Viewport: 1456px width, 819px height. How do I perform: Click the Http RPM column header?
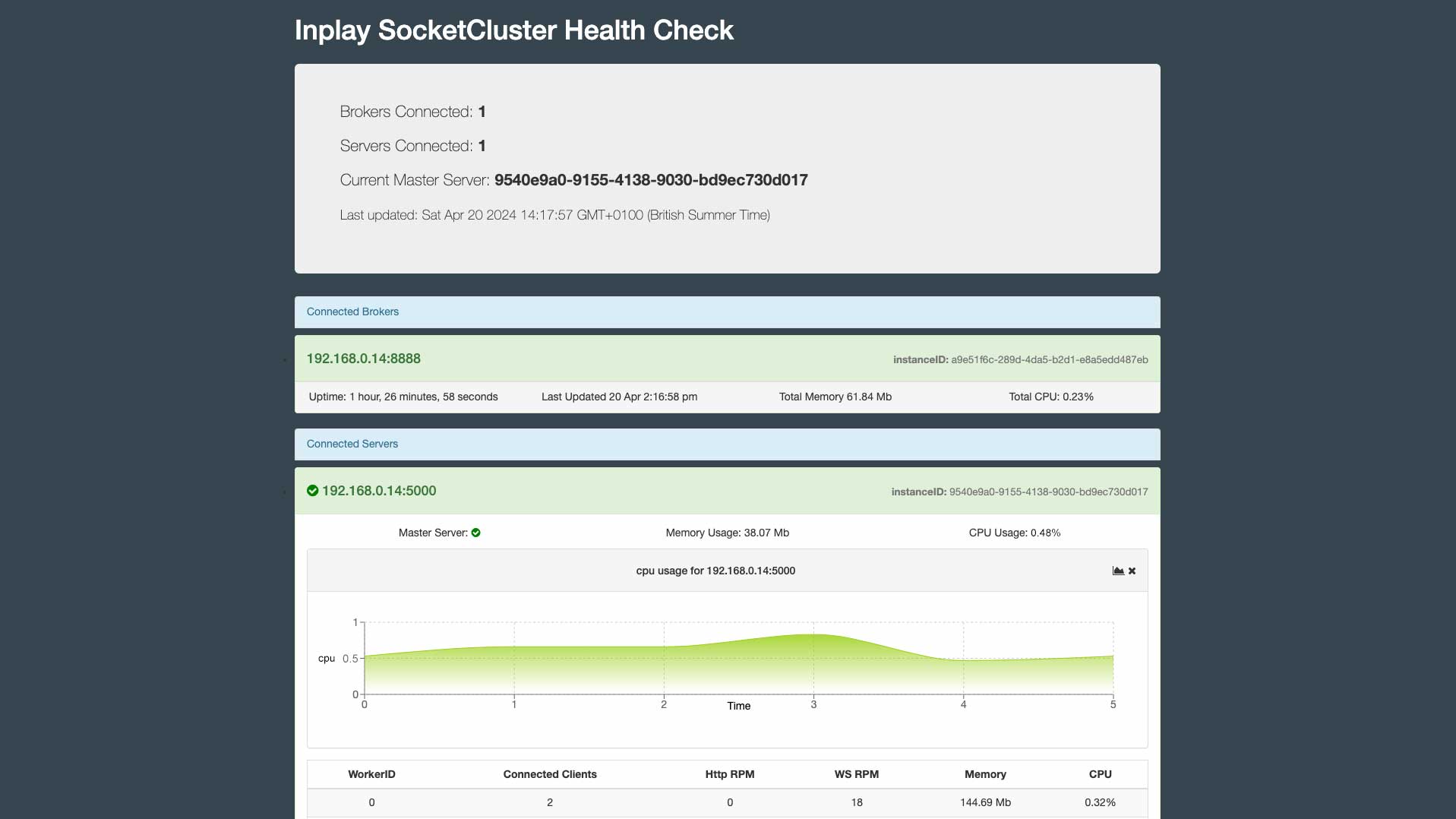pos(730,774)
